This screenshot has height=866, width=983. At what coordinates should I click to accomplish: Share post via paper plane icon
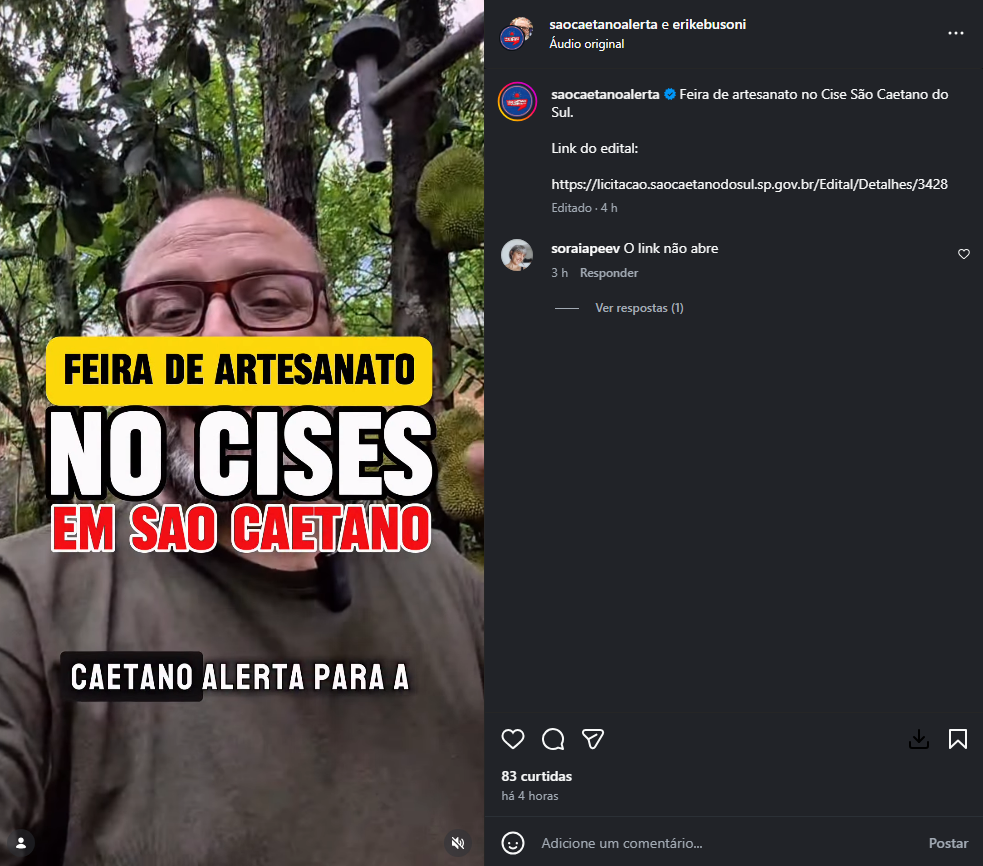click(592, 739)
